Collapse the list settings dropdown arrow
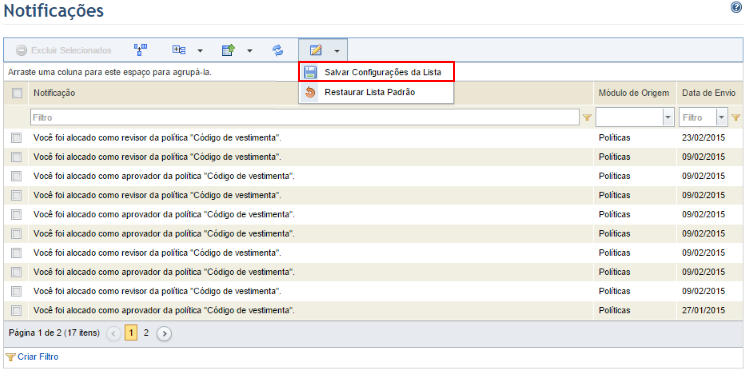 click(x=336, y=50)
